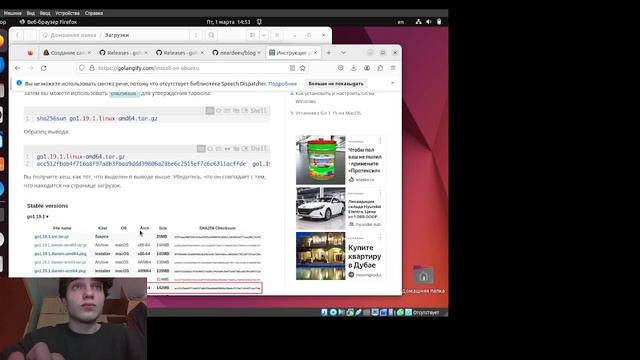Image resolution: width=640 pixels, height=360 pixels.
Task: Go forward in Firefox
Action: point(31,68)
